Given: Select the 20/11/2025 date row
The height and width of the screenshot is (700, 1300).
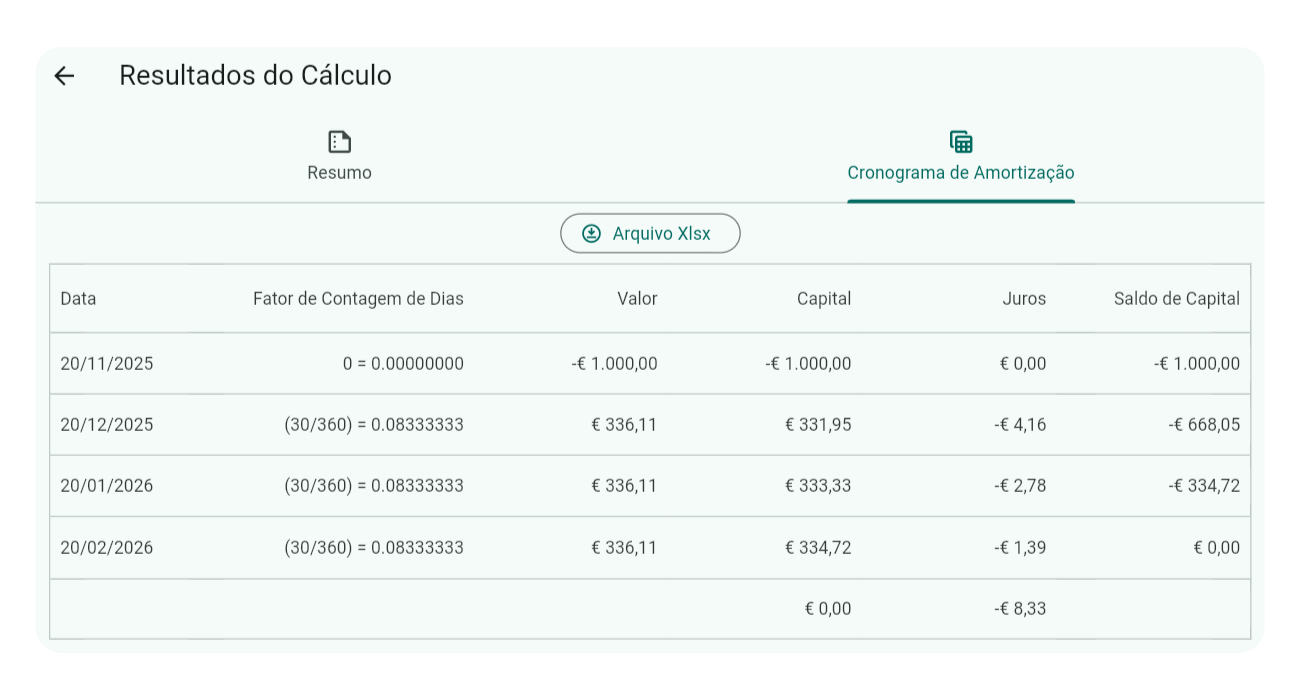Looking at the screenshot, I should tap(107, 364).
